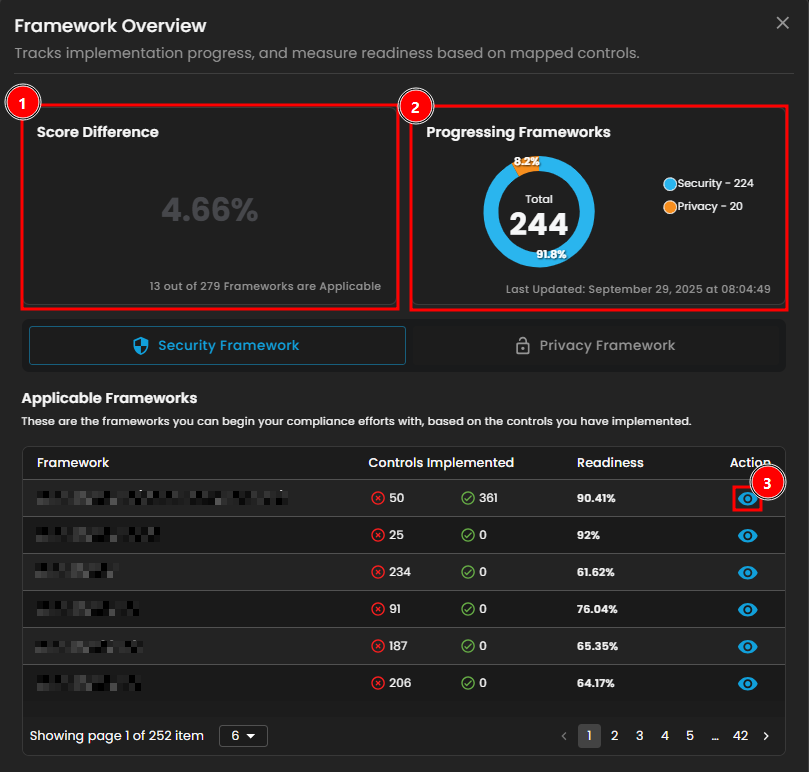Click eye icon in 61.62% readiness row
This screenshot has height=772, width=809.
747,573
